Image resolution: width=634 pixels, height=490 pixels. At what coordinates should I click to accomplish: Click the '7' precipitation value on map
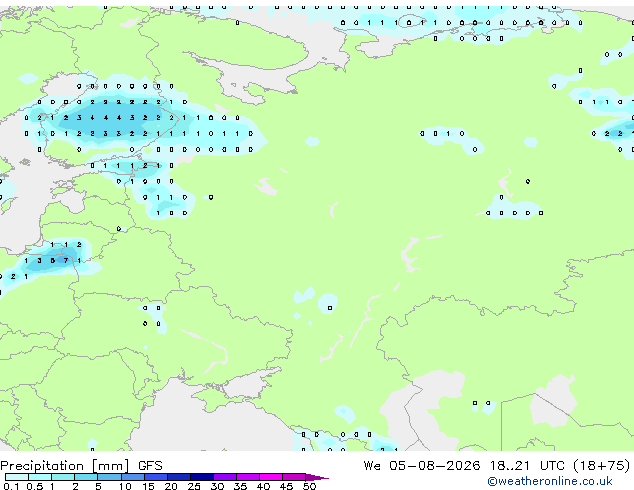66,261
